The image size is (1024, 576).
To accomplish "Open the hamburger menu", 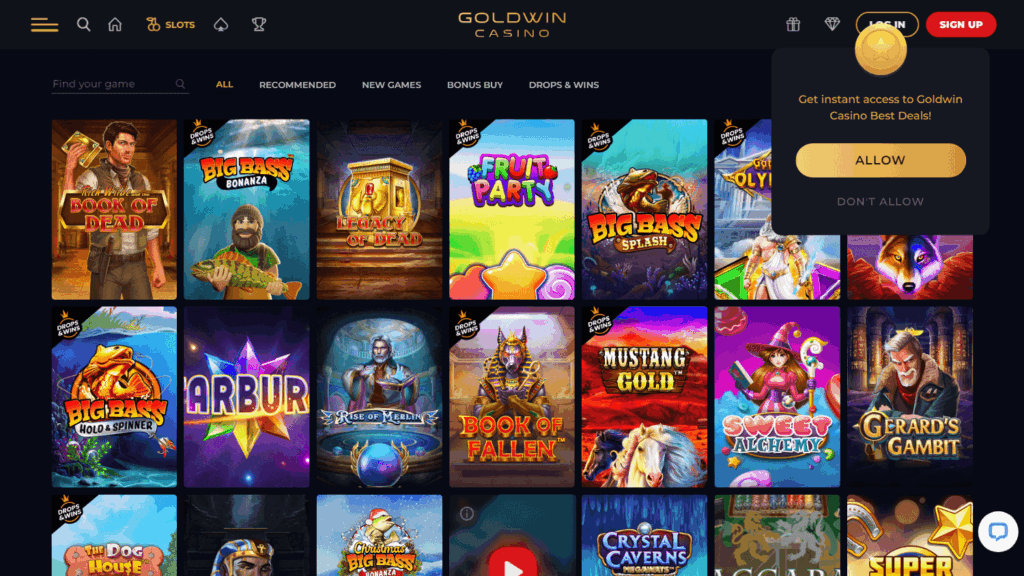I will click(44, 25).
